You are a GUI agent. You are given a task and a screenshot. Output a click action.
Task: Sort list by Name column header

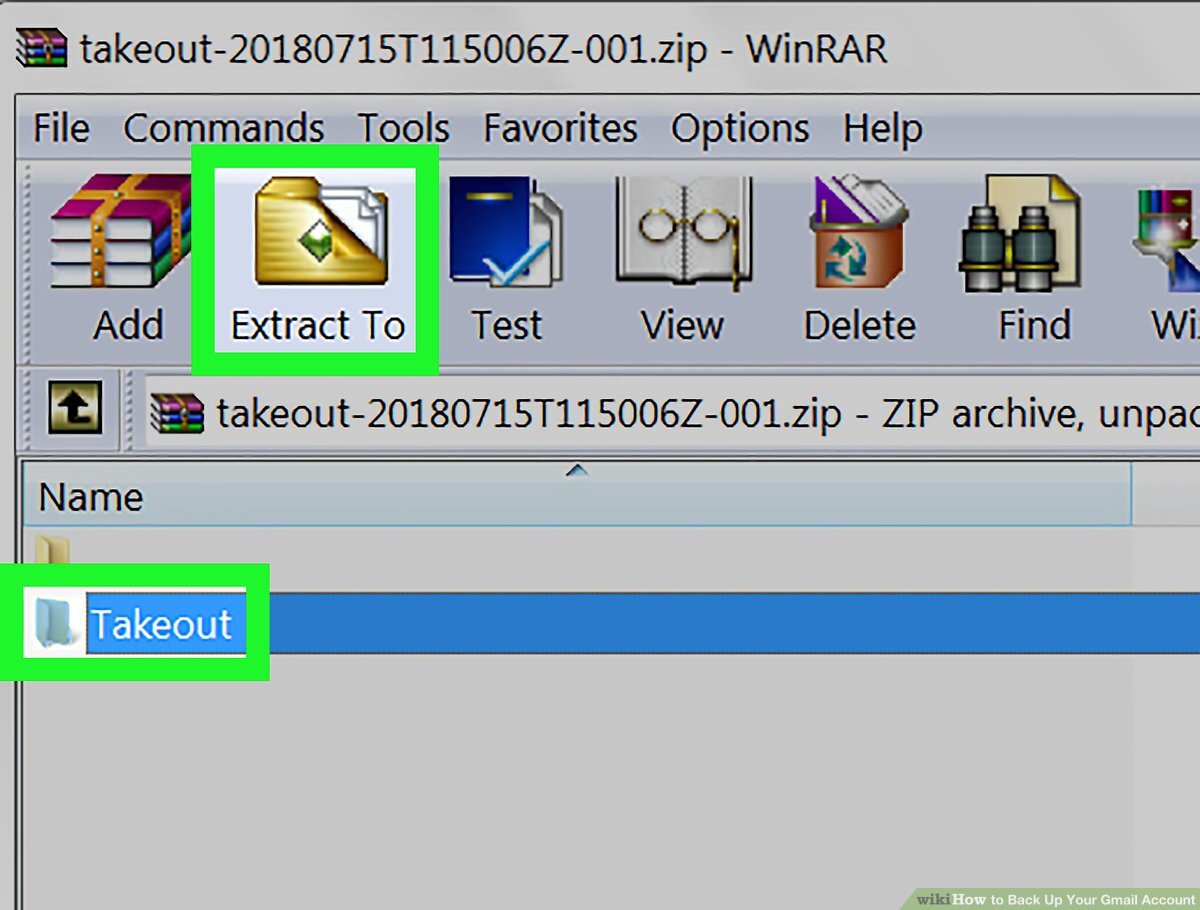tap(578, 496)
